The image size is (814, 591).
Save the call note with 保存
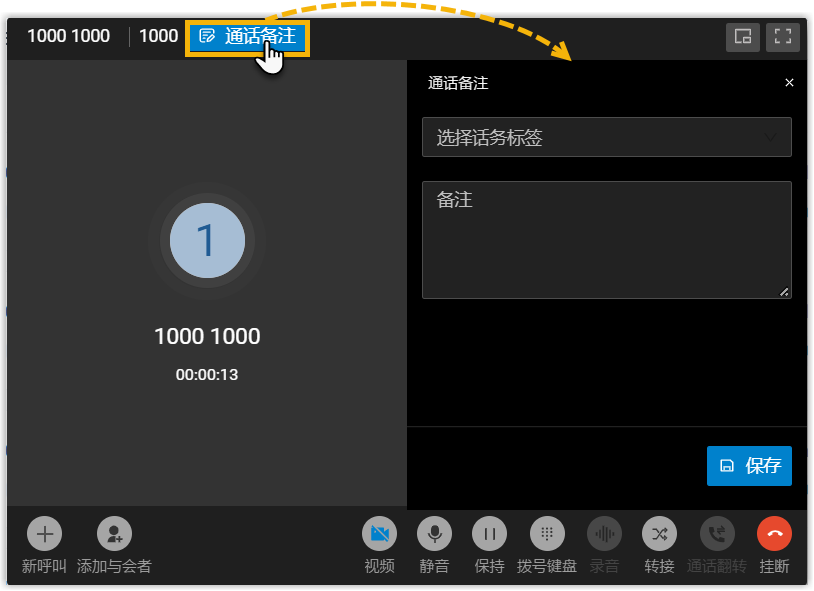click(x=749, y=466)
